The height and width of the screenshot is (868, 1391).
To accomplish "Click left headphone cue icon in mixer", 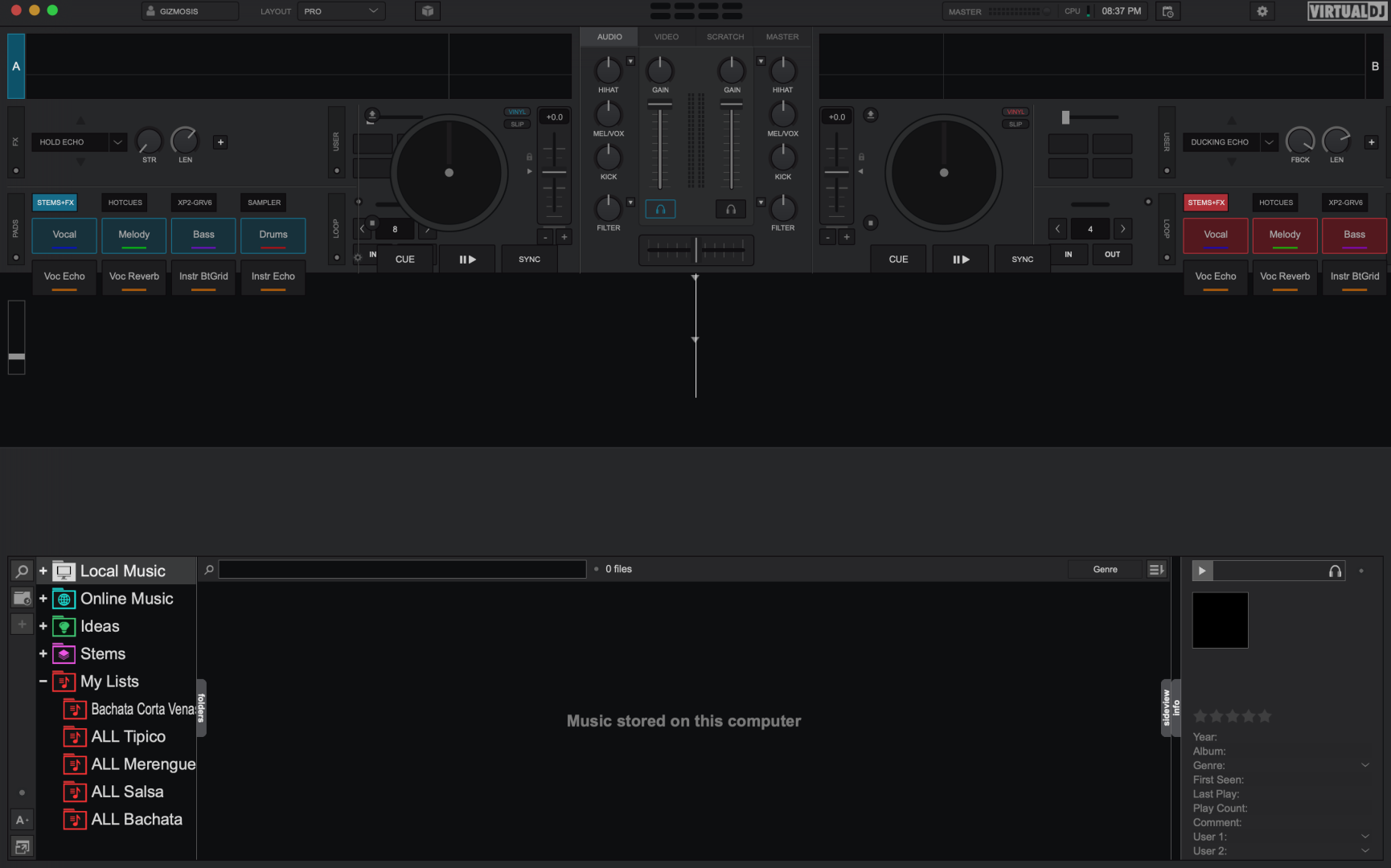I will coord(660,209).
